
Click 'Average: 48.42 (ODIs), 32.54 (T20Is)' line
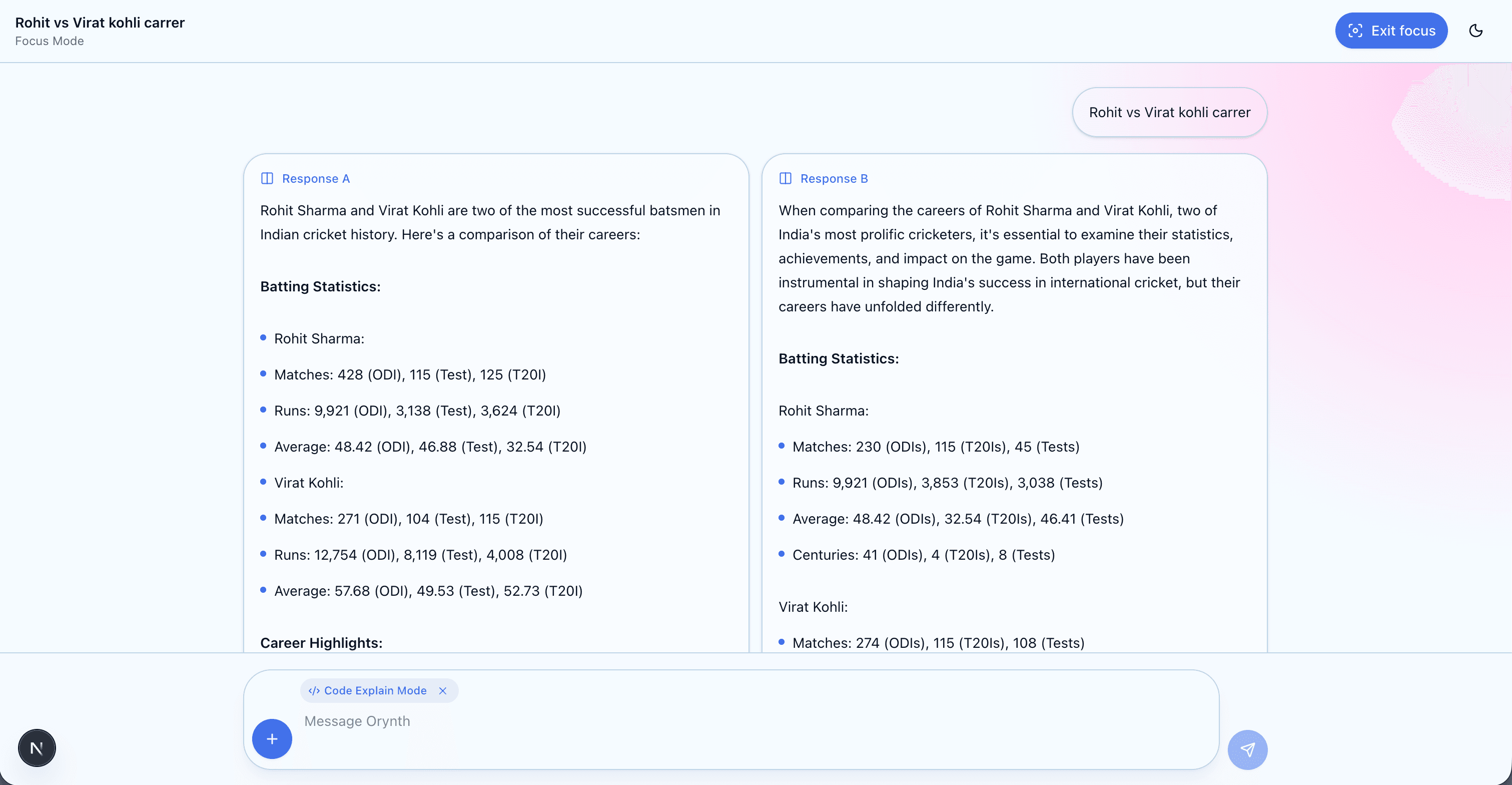[958, 519]
